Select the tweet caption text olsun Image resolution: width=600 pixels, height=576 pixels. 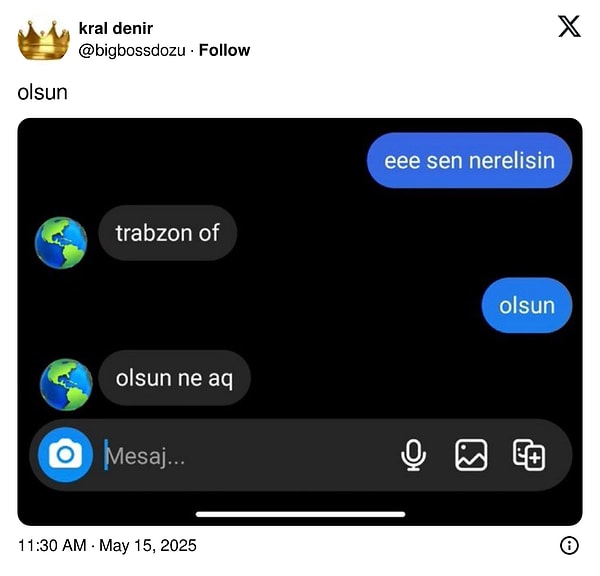42,92
